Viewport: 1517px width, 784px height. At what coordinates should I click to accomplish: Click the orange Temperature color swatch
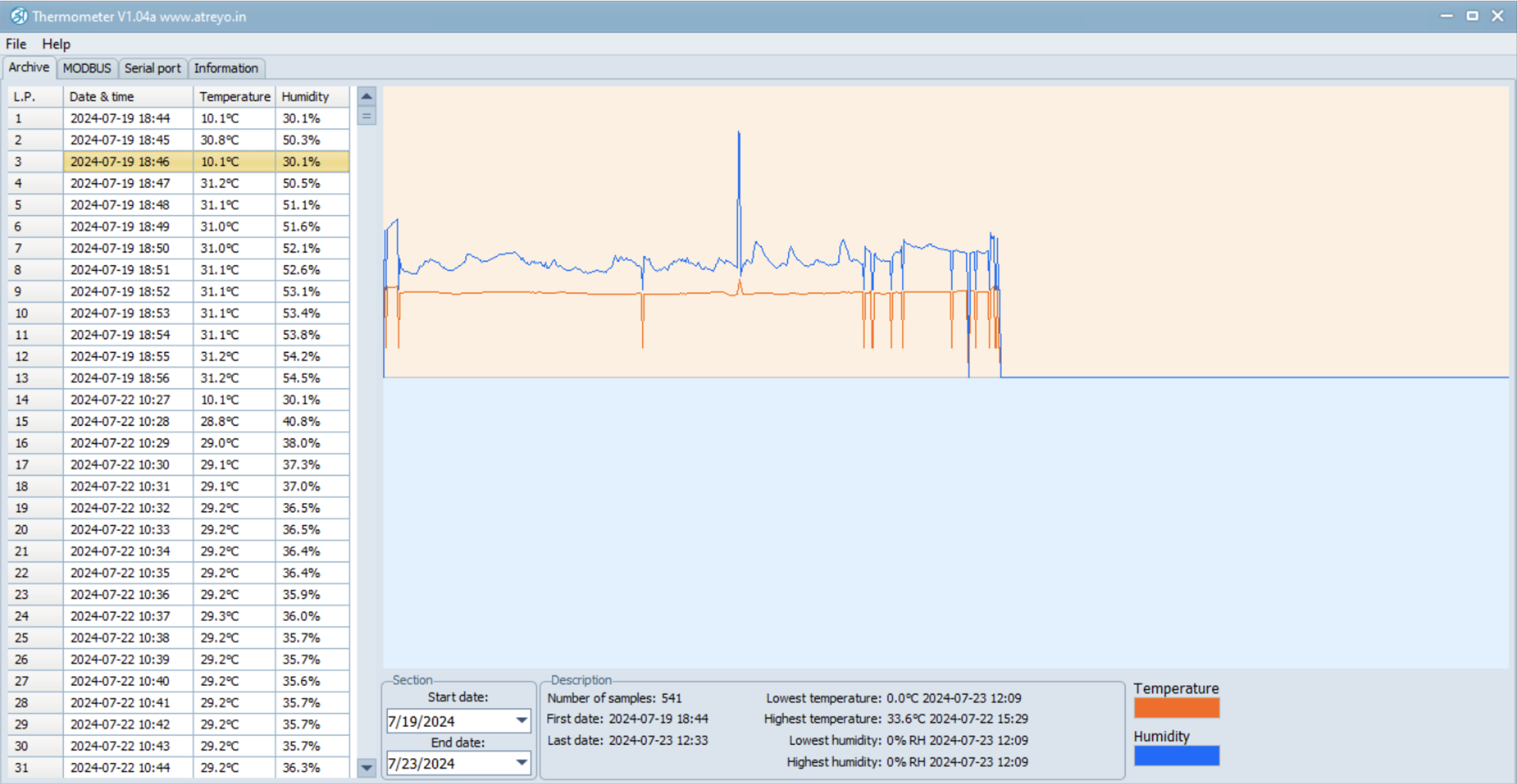[1177, 707]
